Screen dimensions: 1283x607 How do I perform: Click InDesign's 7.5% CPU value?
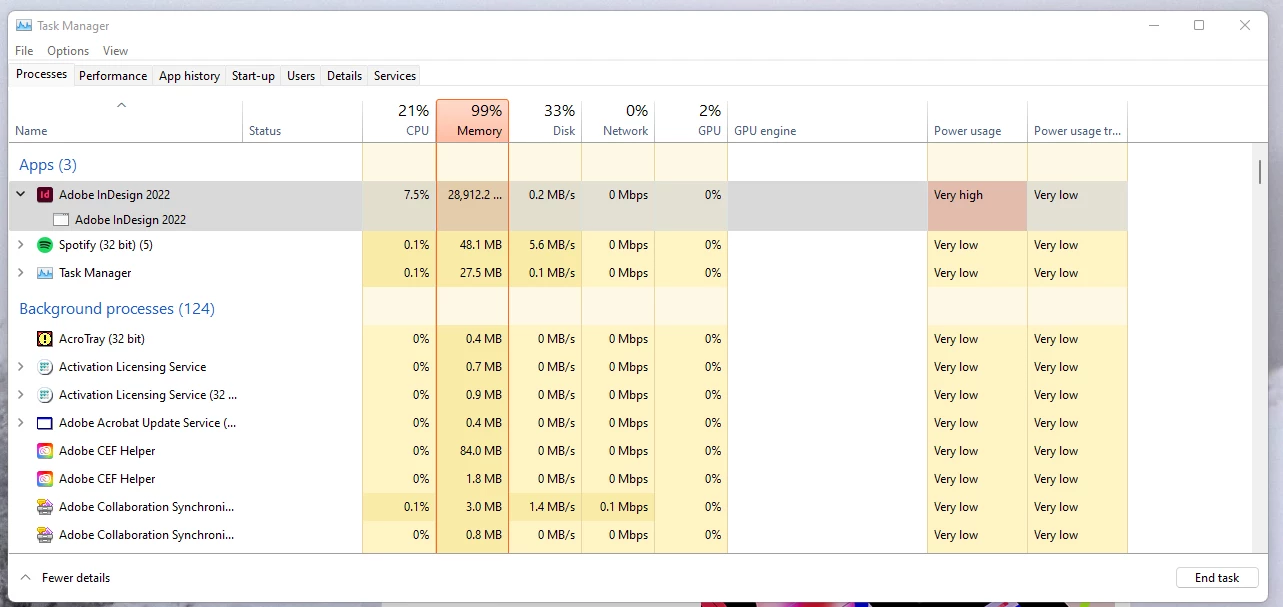416,195
